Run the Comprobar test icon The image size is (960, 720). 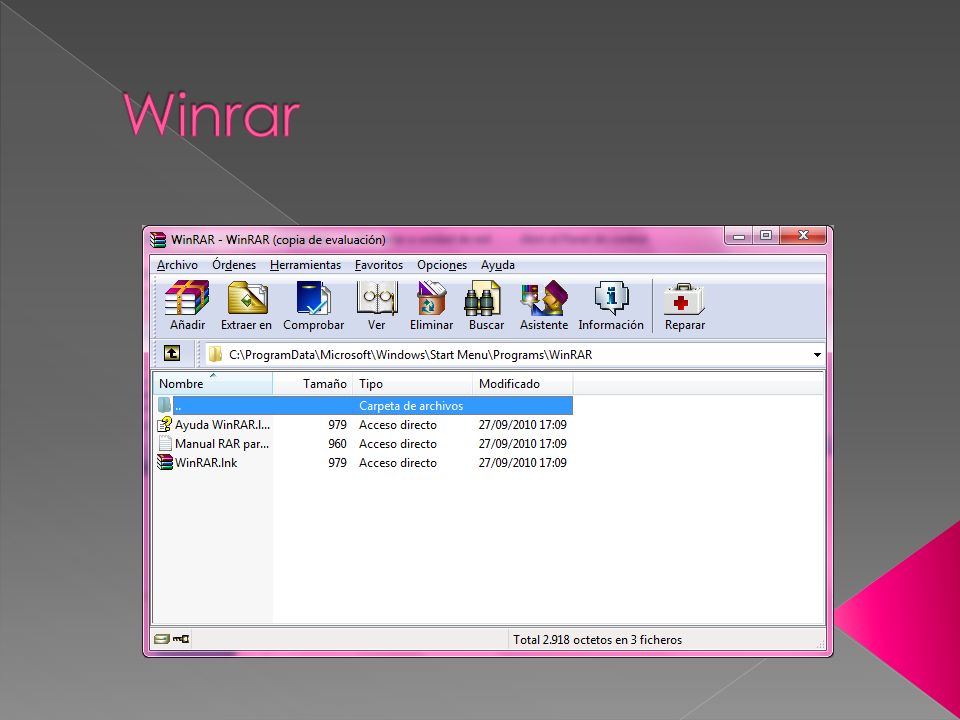(313, 298)
